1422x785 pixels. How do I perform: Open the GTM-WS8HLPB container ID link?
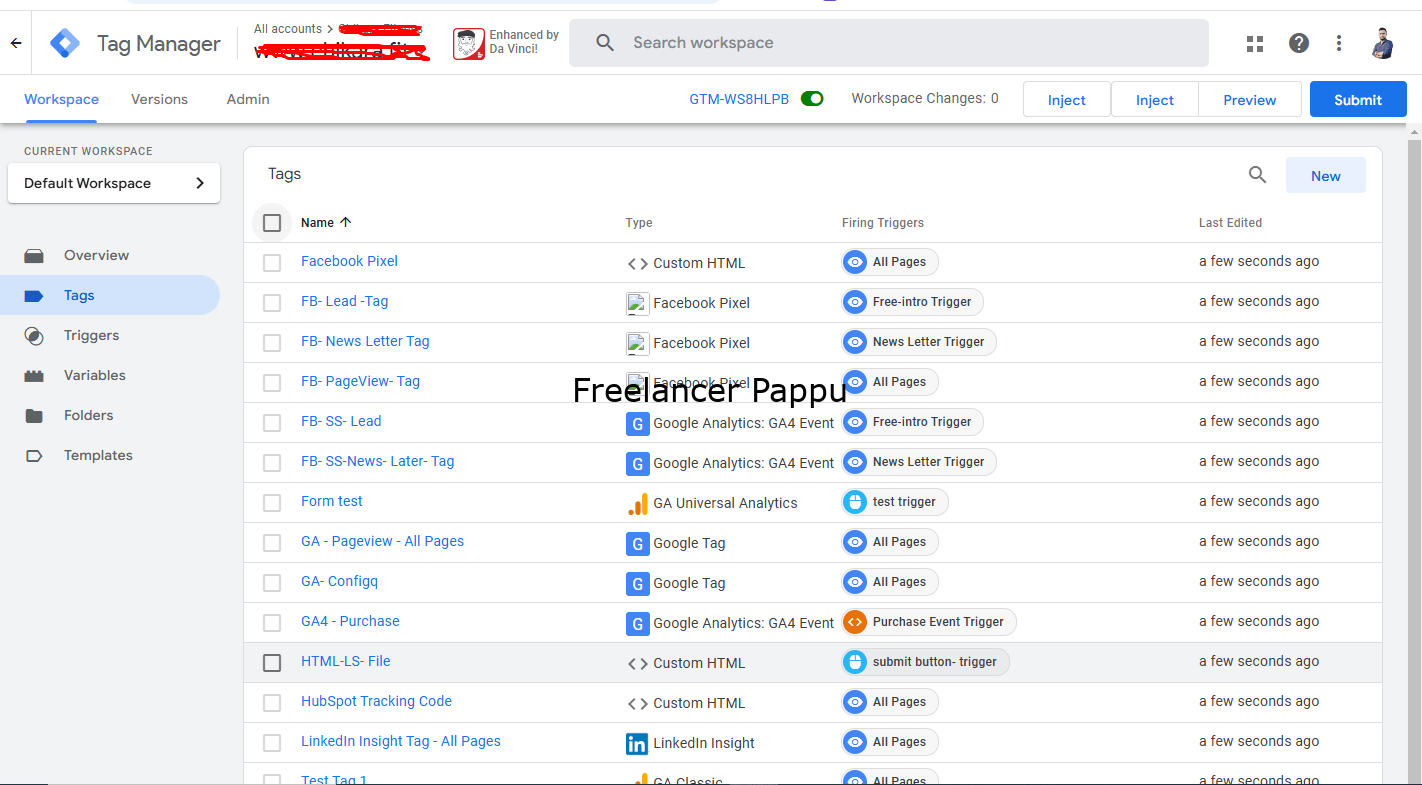click(x=739, y=99)
